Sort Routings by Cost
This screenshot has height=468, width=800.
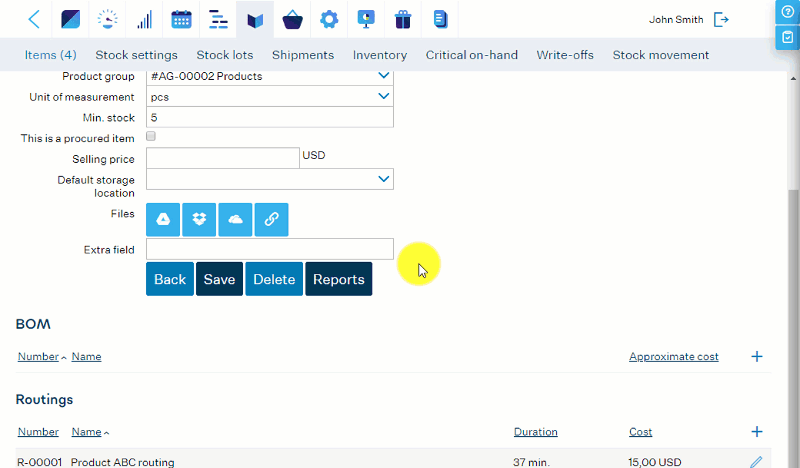(x=640, y=432)
